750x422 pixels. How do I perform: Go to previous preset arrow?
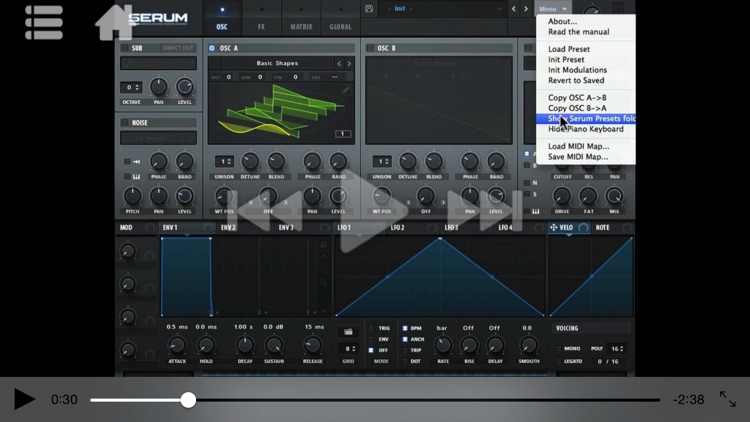(514, 9)
